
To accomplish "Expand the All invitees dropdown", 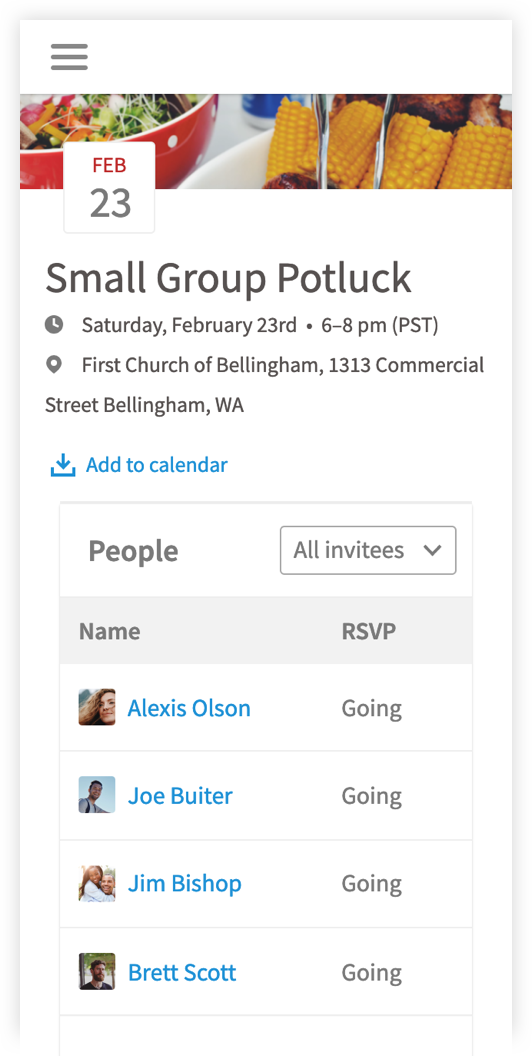I will pyautogui.click(x=368, y=550).
